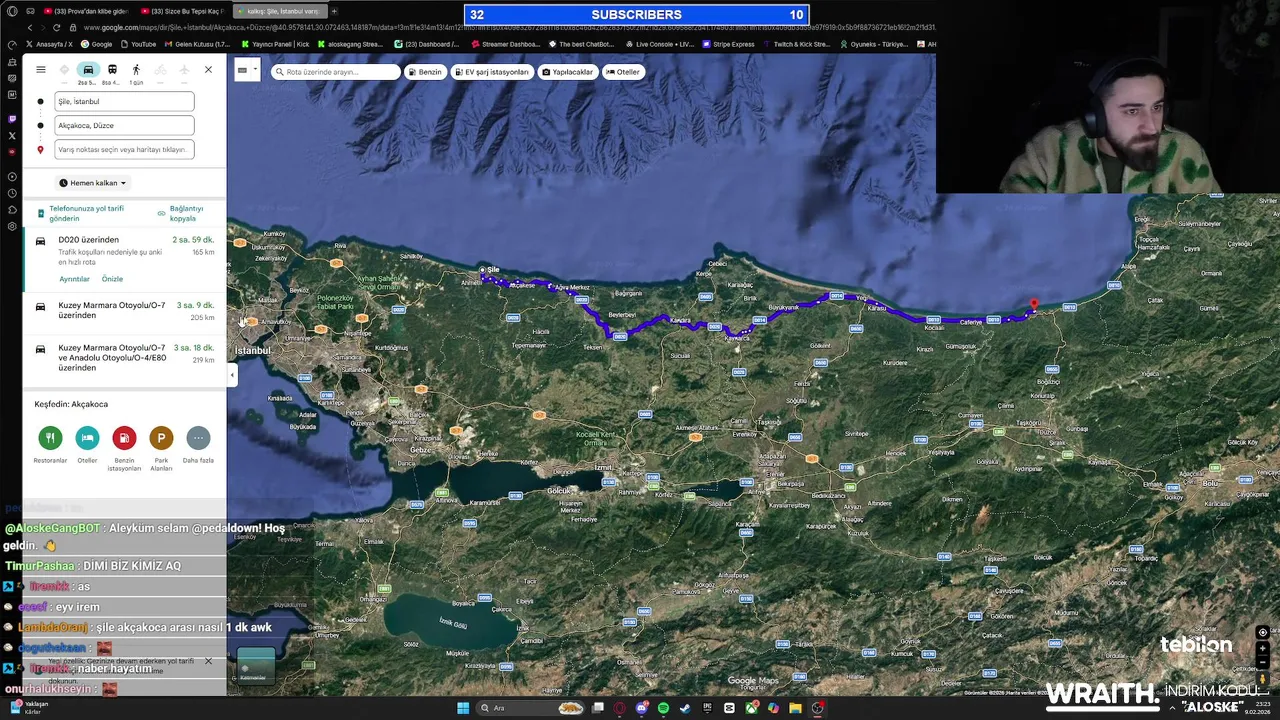Close the directions panel

208,70
